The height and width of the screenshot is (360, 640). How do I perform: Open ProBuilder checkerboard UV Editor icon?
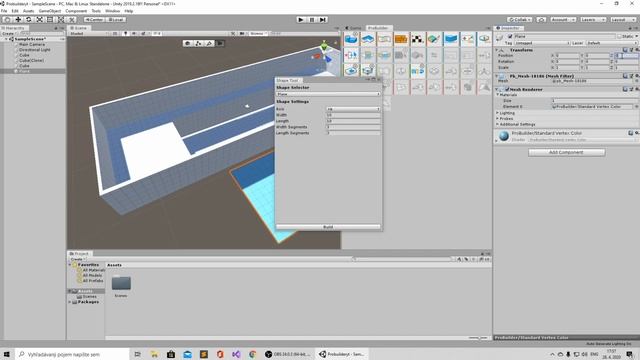[418, 39]
